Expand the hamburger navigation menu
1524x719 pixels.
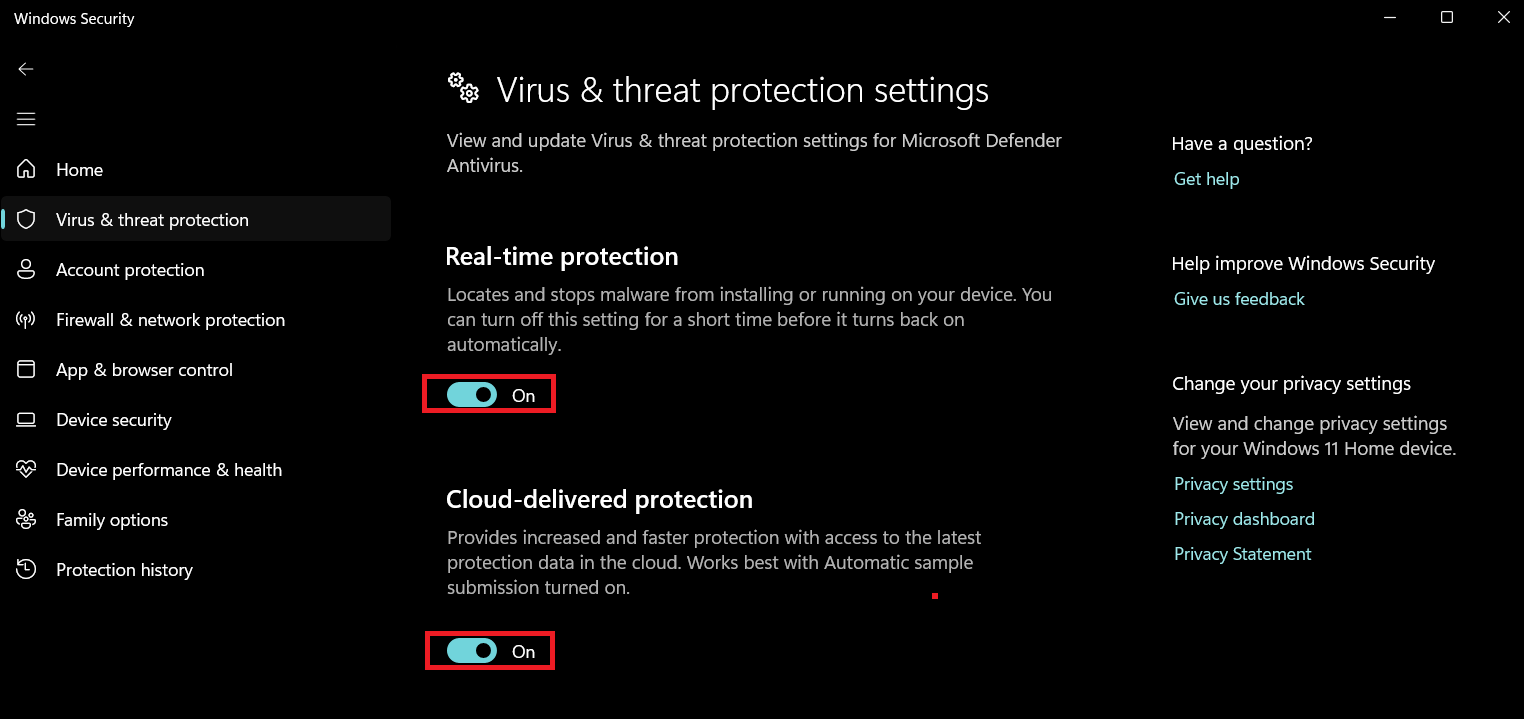26,119
